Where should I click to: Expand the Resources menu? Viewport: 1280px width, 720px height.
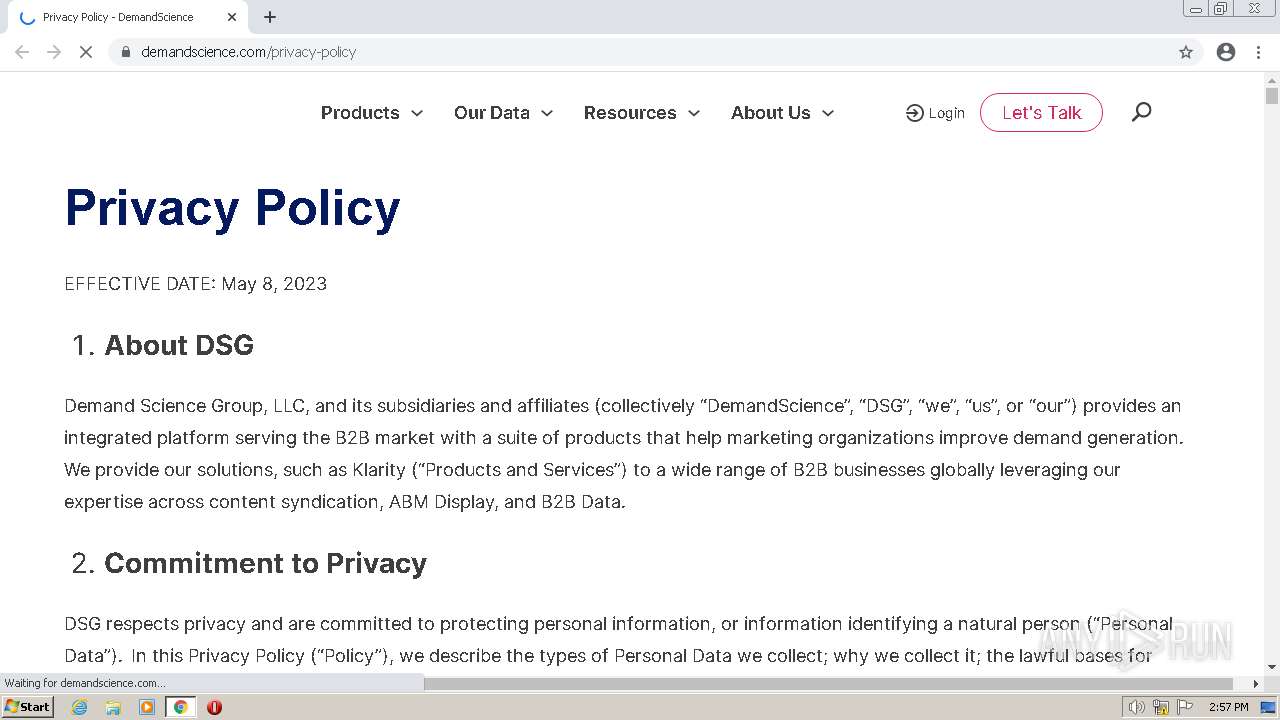tap(642, 113)
